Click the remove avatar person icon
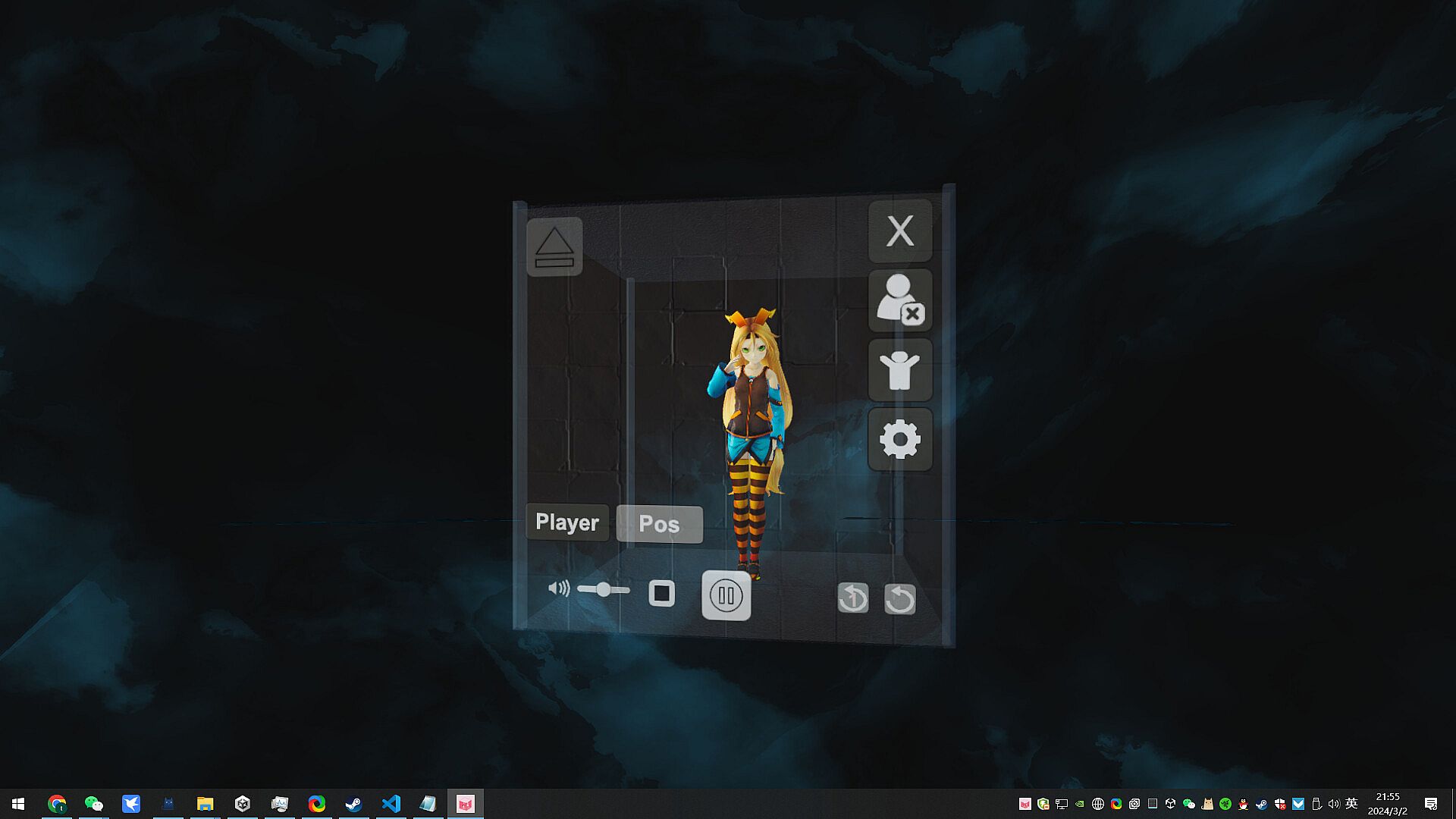 900,300
